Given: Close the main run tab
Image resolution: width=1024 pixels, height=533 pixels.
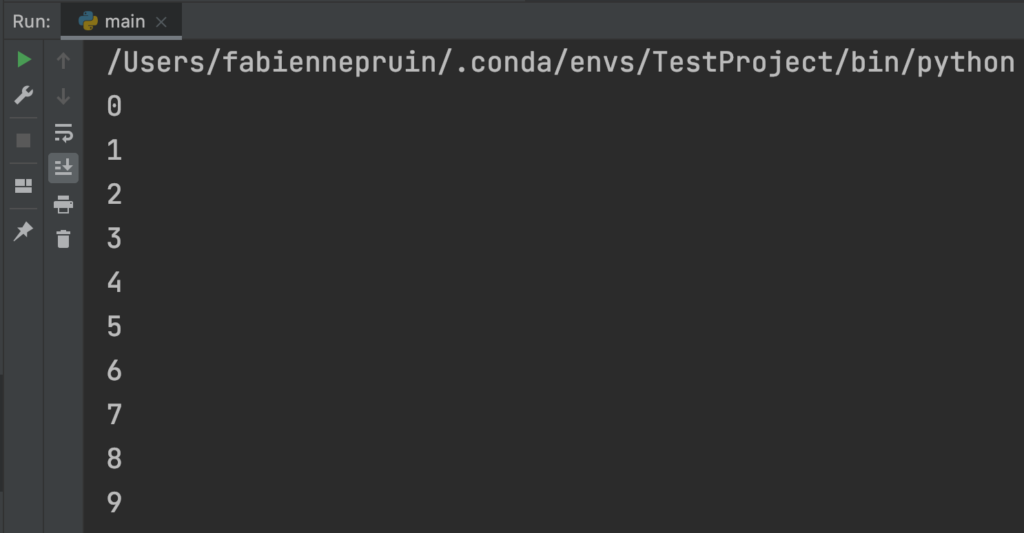Looking at the screenshot, I should click(162, 21).
